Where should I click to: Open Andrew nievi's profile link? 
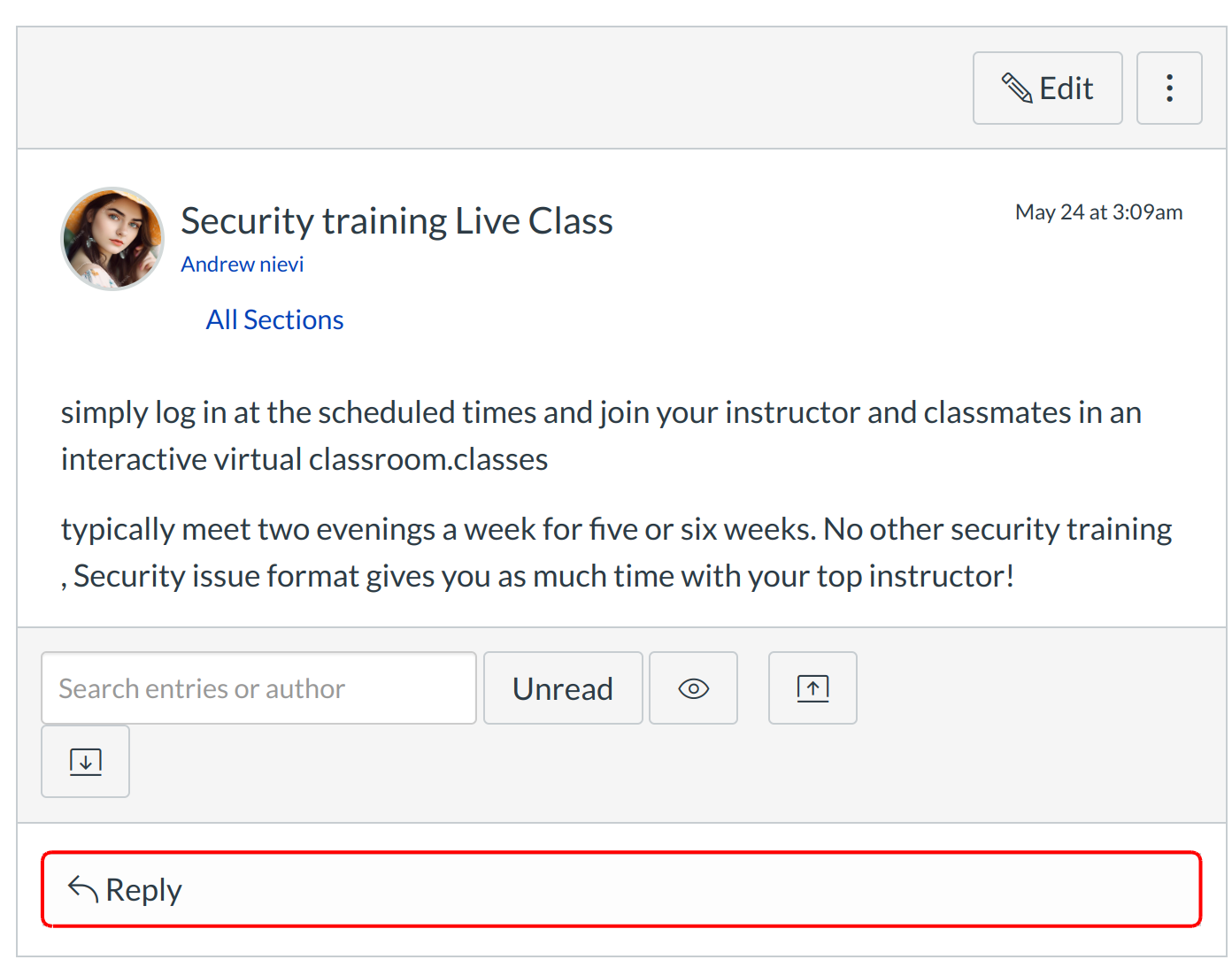point(243,265)
